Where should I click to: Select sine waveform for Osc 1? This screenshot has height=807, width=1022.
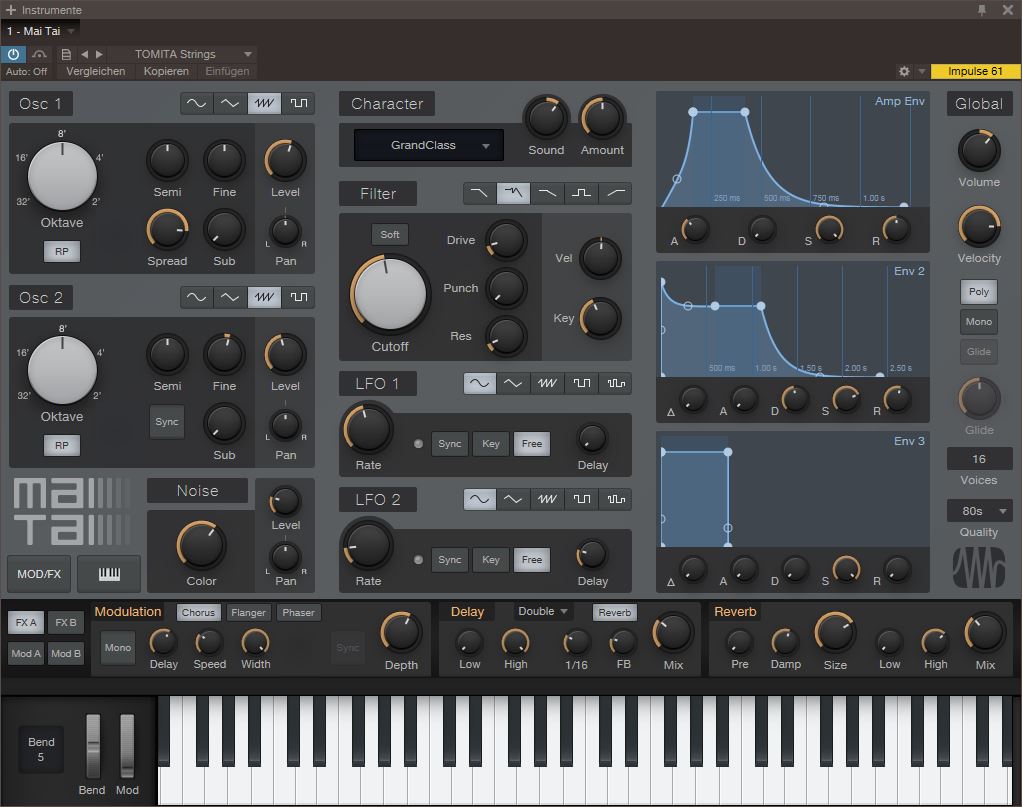(x=196, y=104)
